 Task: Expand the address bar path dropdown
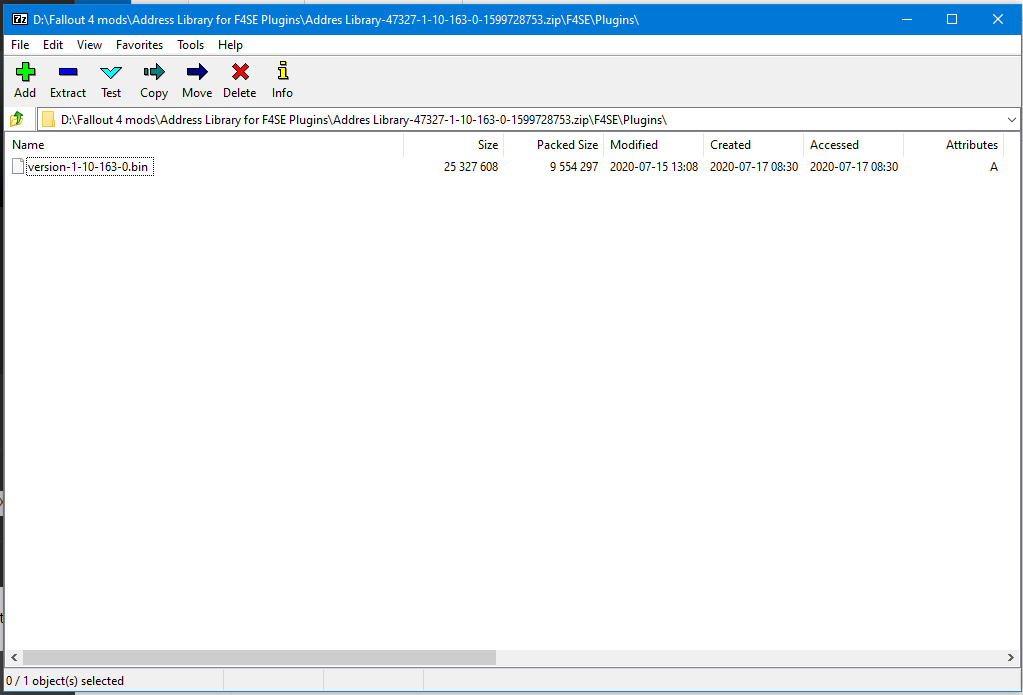pyautogui.click(x=1011, y=120)
